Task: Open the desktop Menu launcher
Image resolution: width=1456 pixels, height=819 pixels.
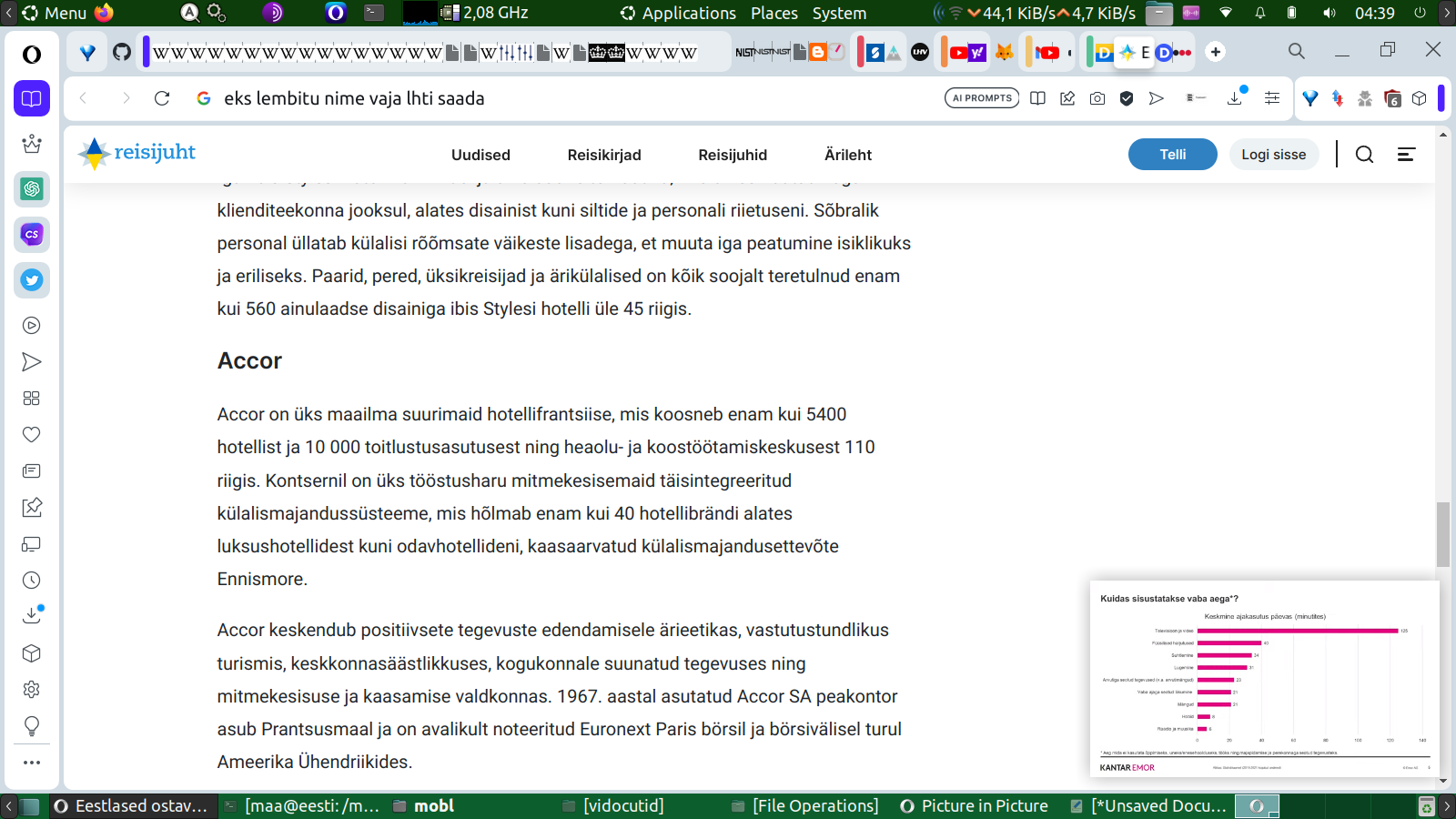Action: 55,13
